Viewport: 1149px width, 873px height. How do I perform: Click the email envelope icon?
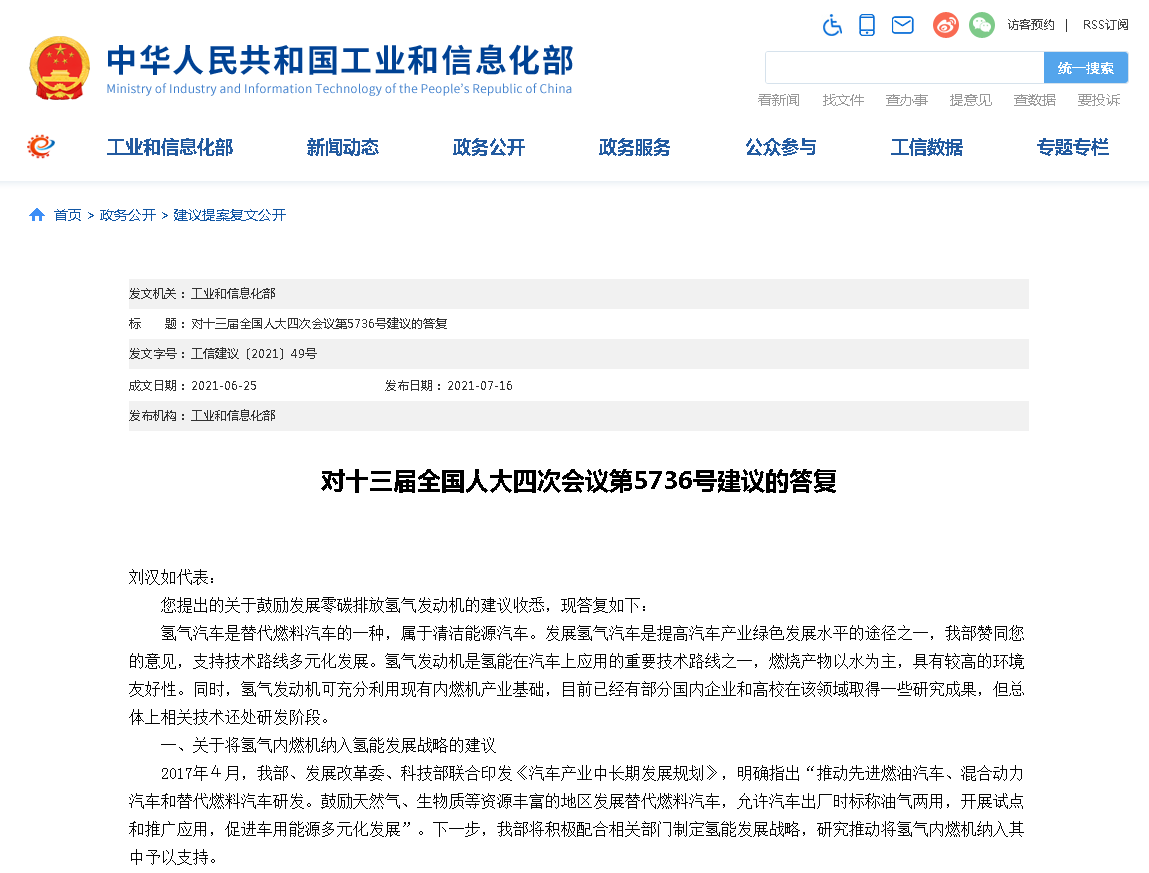point(902,25)
